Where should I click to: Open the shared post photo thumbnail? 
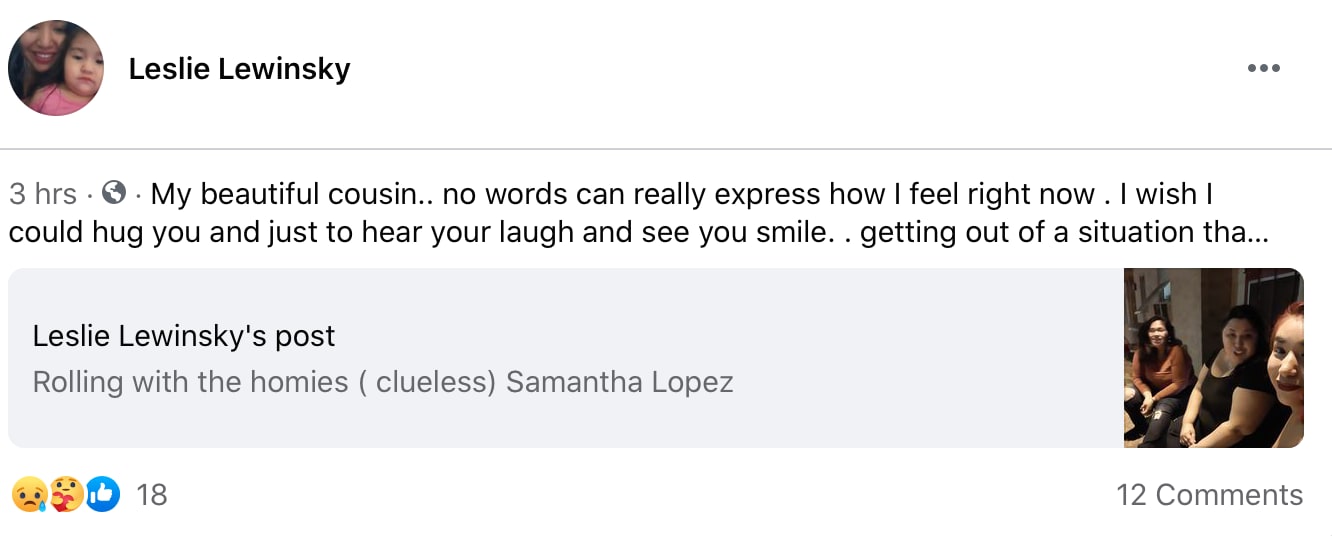(x=1213, y=357)
